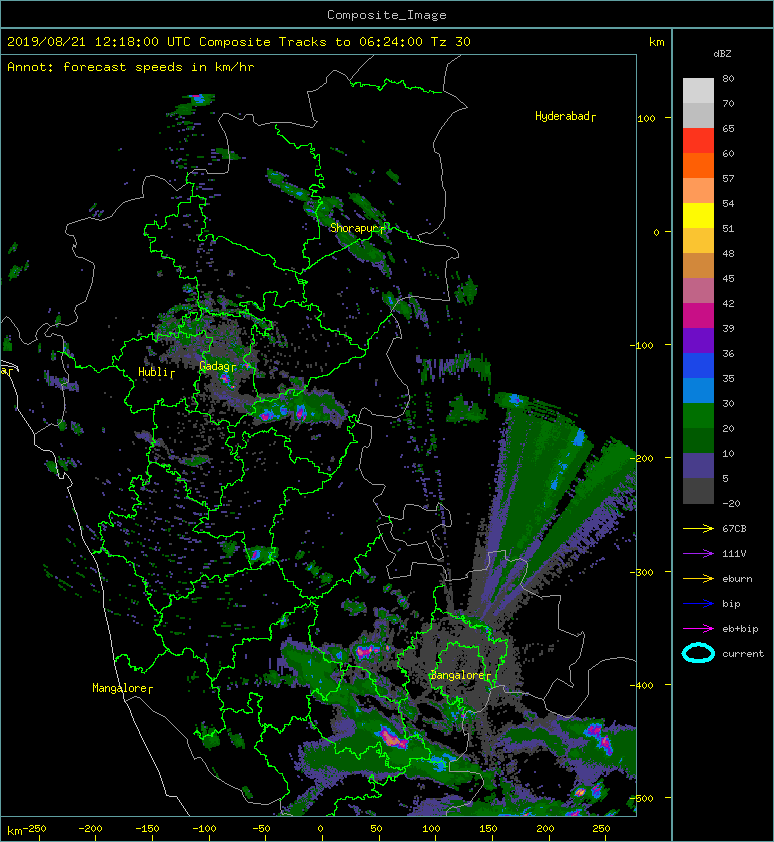Select the tan 48 dBZ swatch
This screenshot has height=842, width=774.
698,265
